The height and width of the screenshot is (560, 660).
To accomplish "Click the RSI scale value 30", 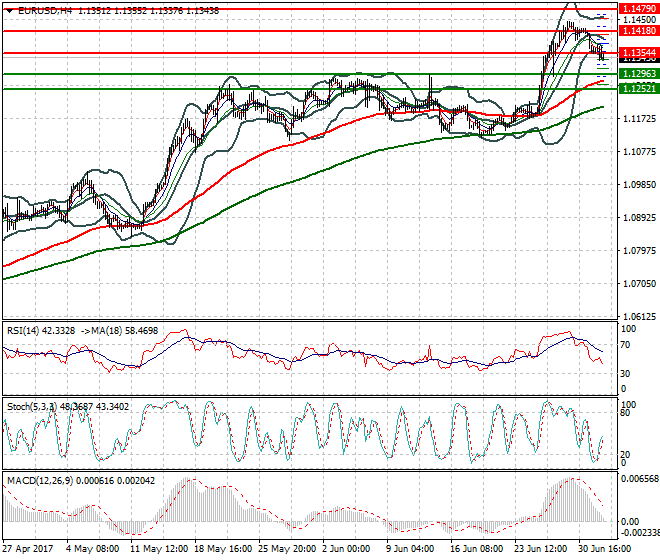I will pos(625,374).
